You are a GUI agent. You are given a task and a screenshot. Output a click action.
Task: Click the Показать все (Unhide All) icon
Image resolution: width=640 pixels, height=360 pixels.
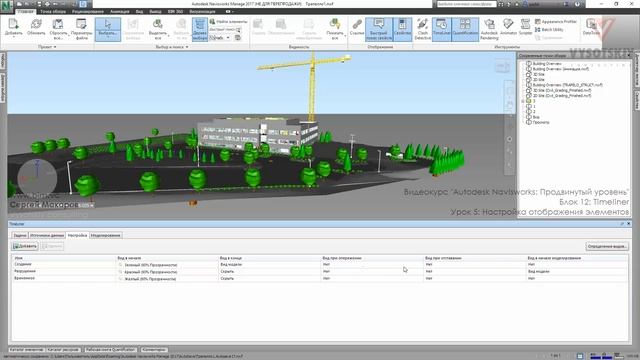335,29
